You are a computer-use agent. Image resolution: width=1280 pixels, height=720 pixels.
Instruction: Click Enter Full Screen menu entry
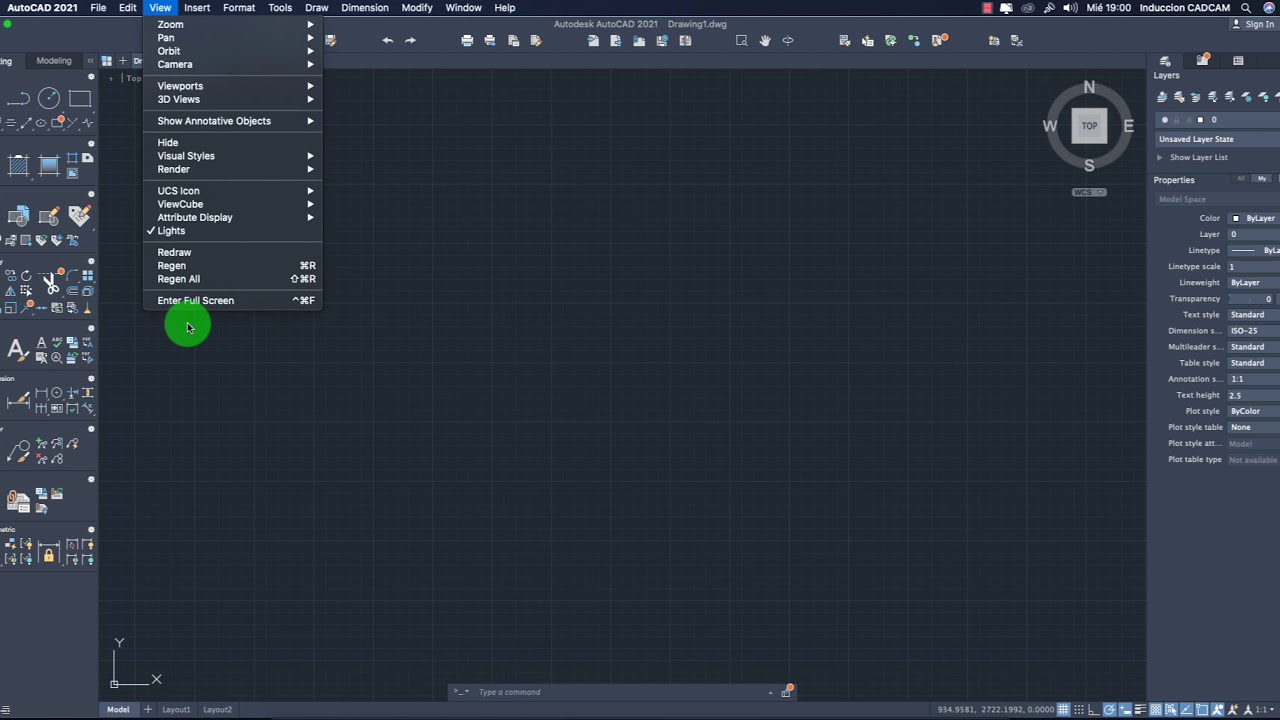point(195,301)
